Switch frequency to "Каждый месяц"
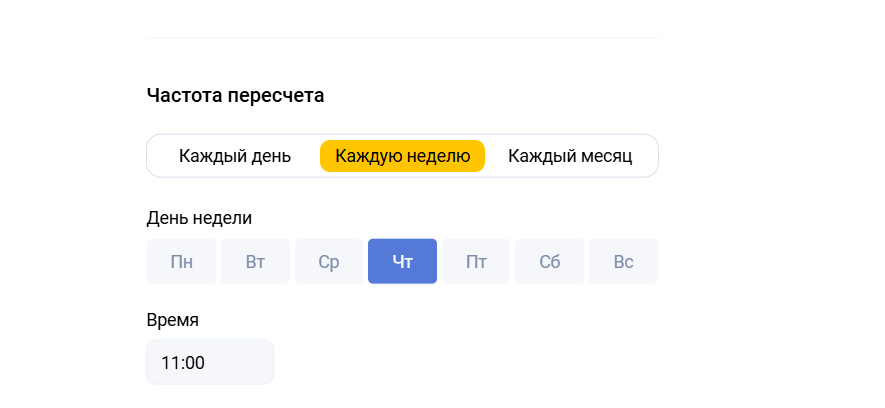The width and height of the screenshot is (885, 408). (x=570, y=156)
